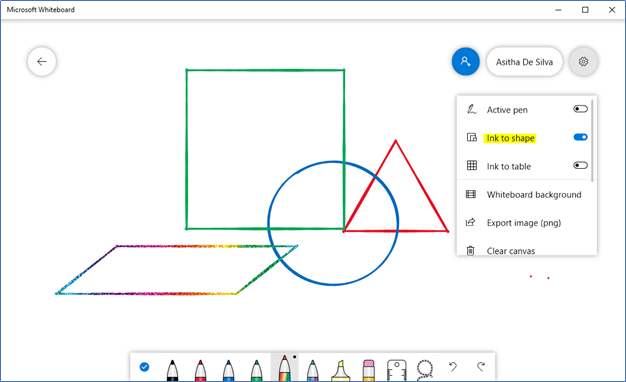Select the red pen tool

tap(200, 370)
